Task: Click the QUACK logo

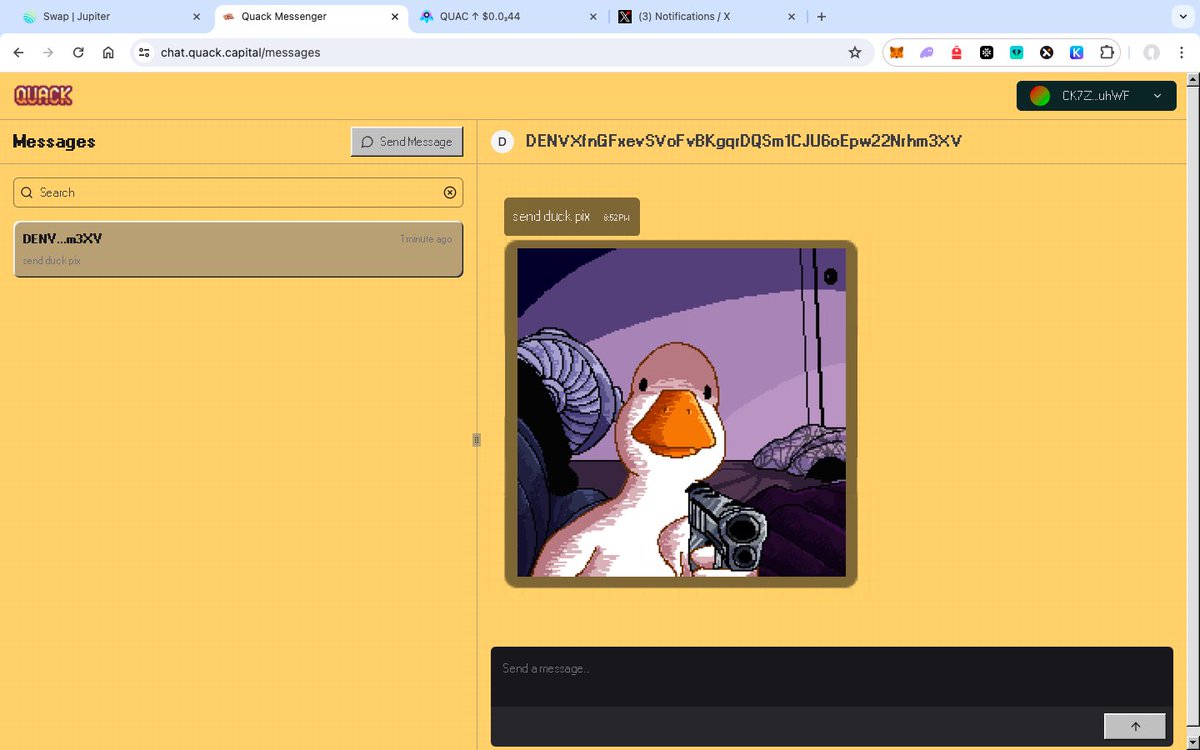Action: (x=43, y=95)
